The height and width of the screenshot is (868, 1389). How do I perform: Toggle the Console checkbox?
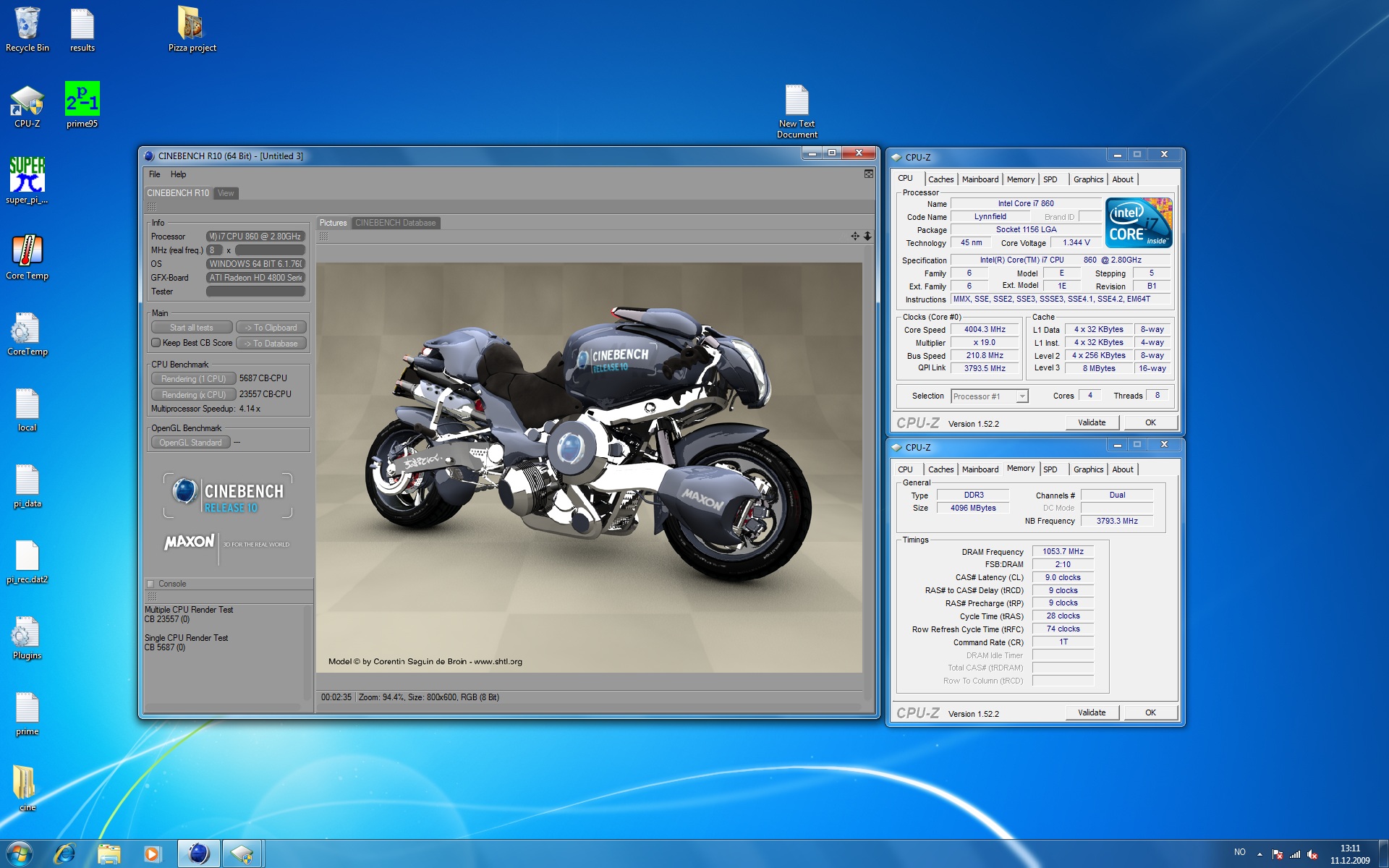point(150,584)
